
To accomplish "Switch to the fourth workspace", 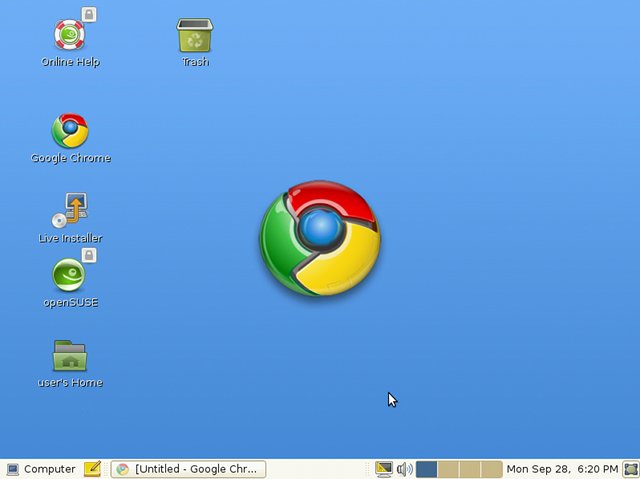I will tap(491, 469).
